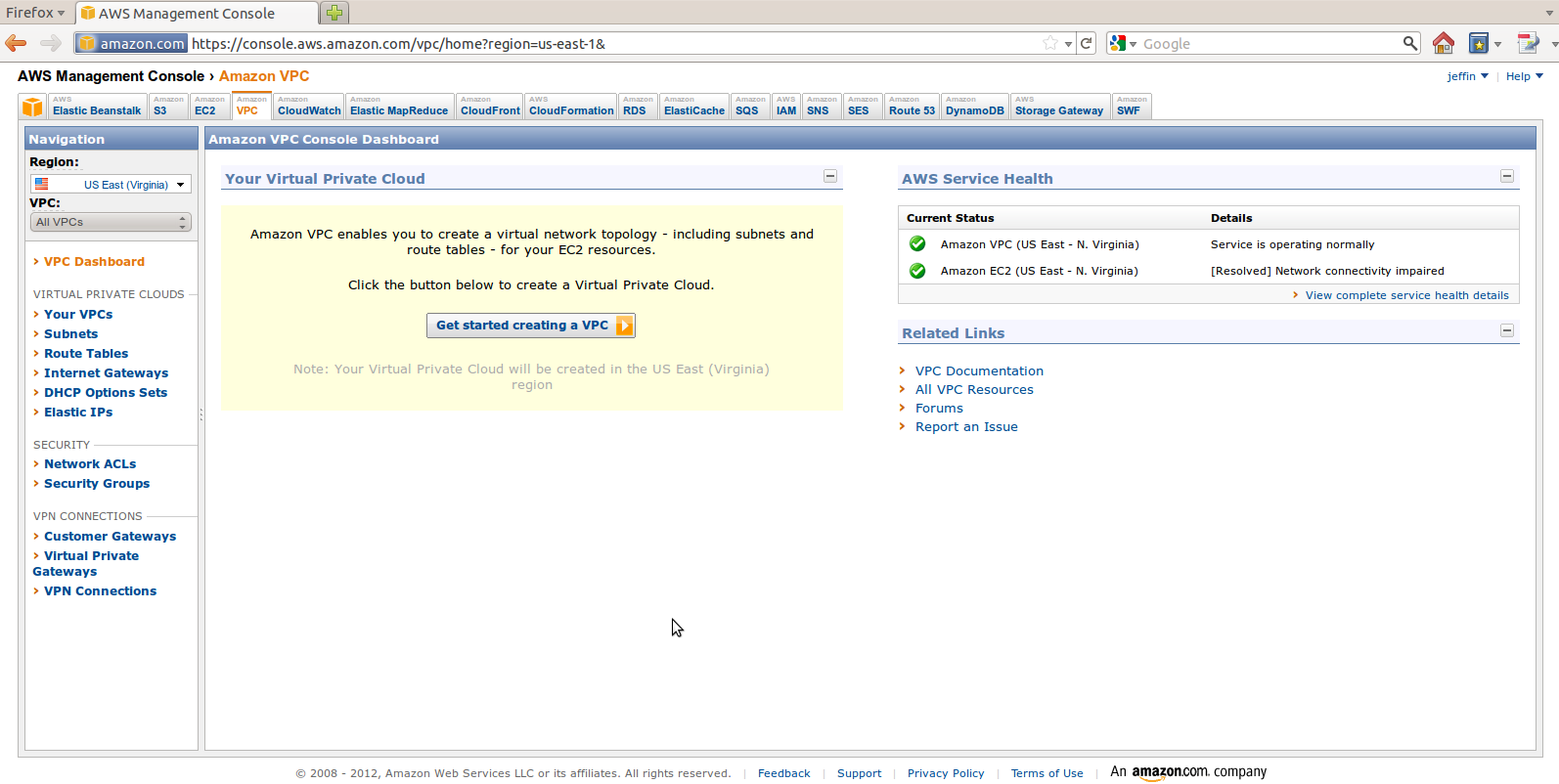Click the search magnifier icon
The height and width of the screenshot is (784, 1559).
pos(1409,43)
